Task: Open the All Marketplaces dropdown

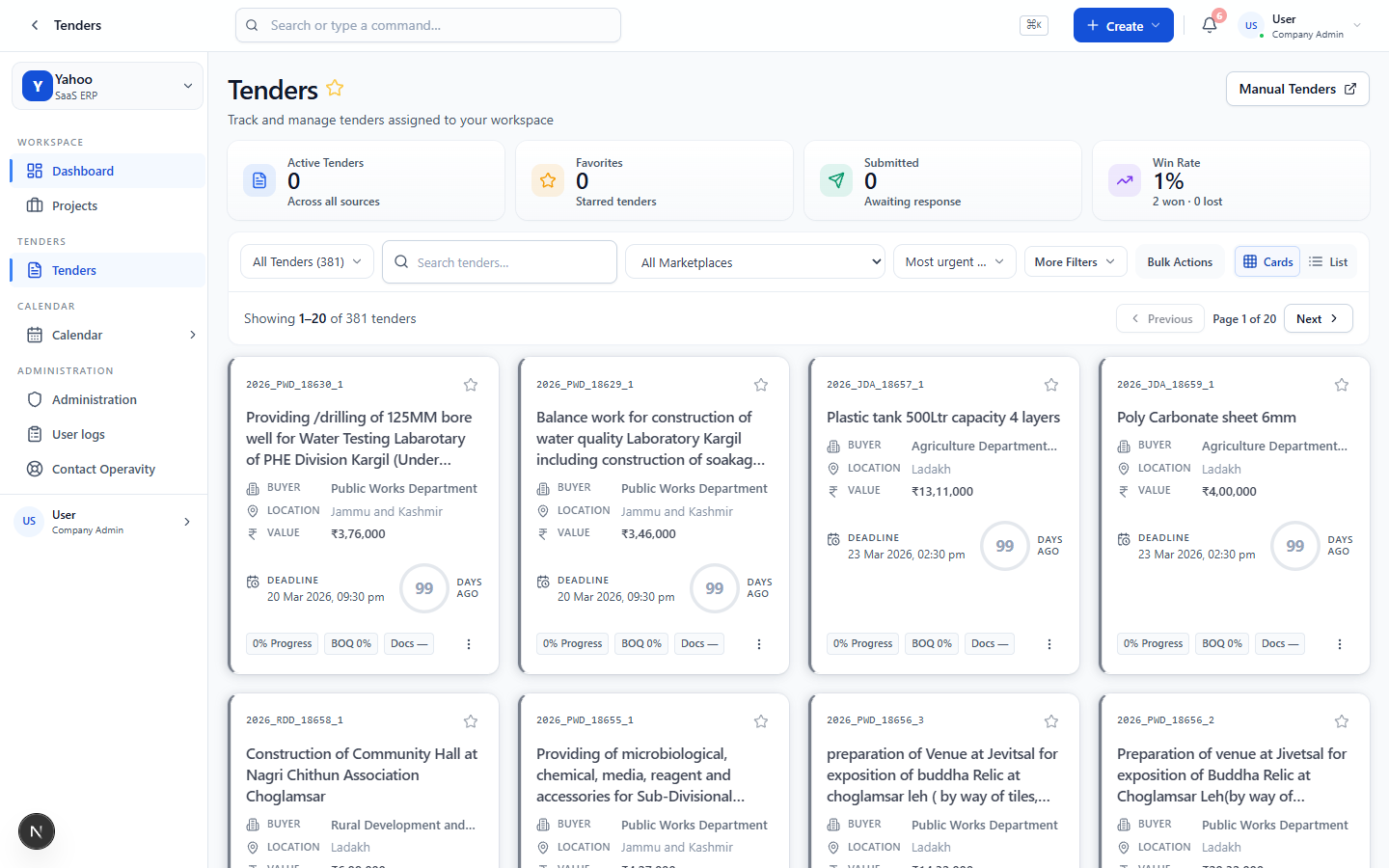Action: [755, 262]
